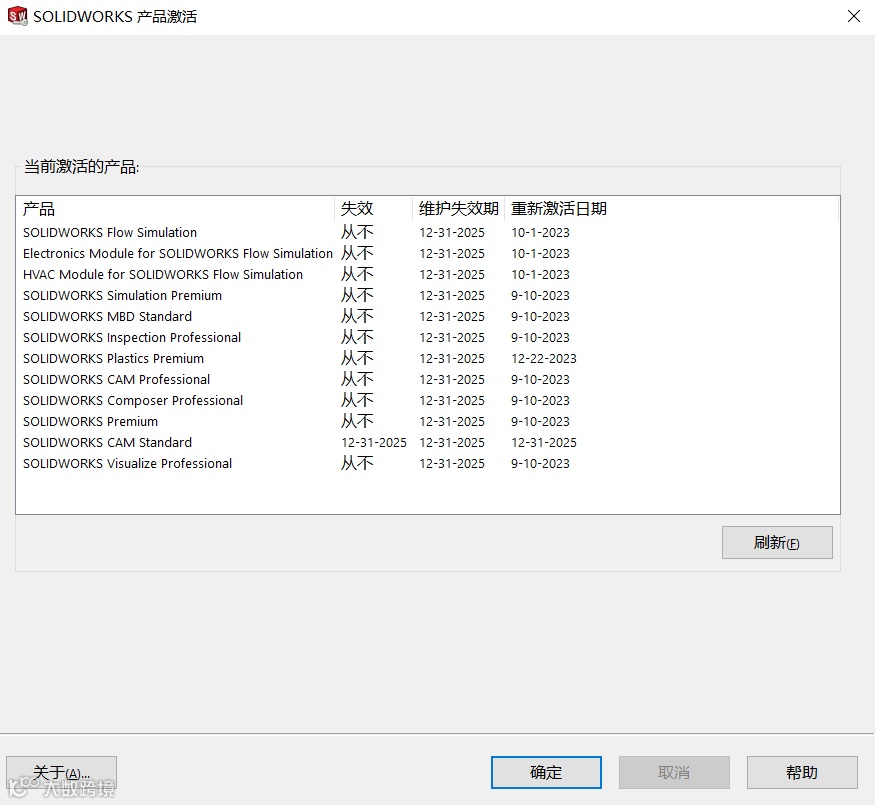The width and height of the screenshot is (875, 805).
Task: Click 从不 expiry value for SOLIDWORKS Premium
Action: [357, 421]
